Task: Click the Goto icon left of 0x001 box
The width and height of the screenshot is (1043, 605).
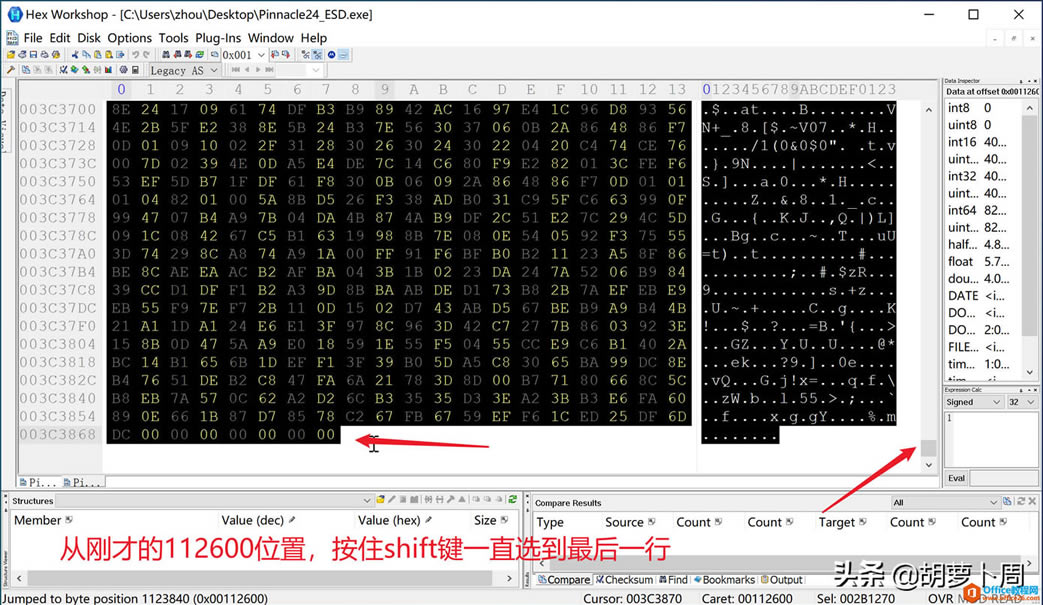Action: (214, 55)
